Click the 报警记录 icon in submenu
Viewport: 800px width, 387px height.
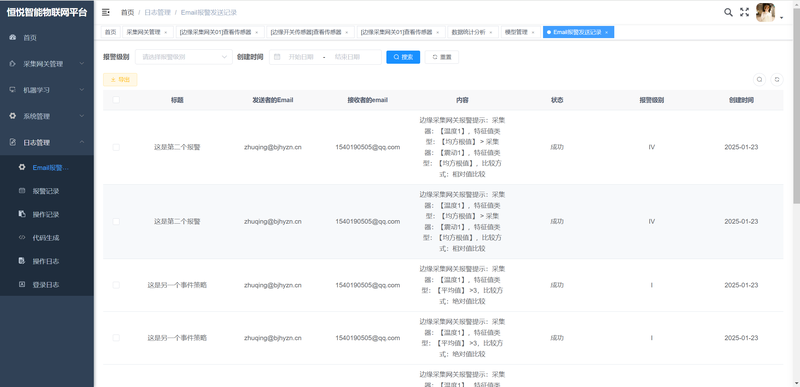pyautogui.click(x=22, y=191)
